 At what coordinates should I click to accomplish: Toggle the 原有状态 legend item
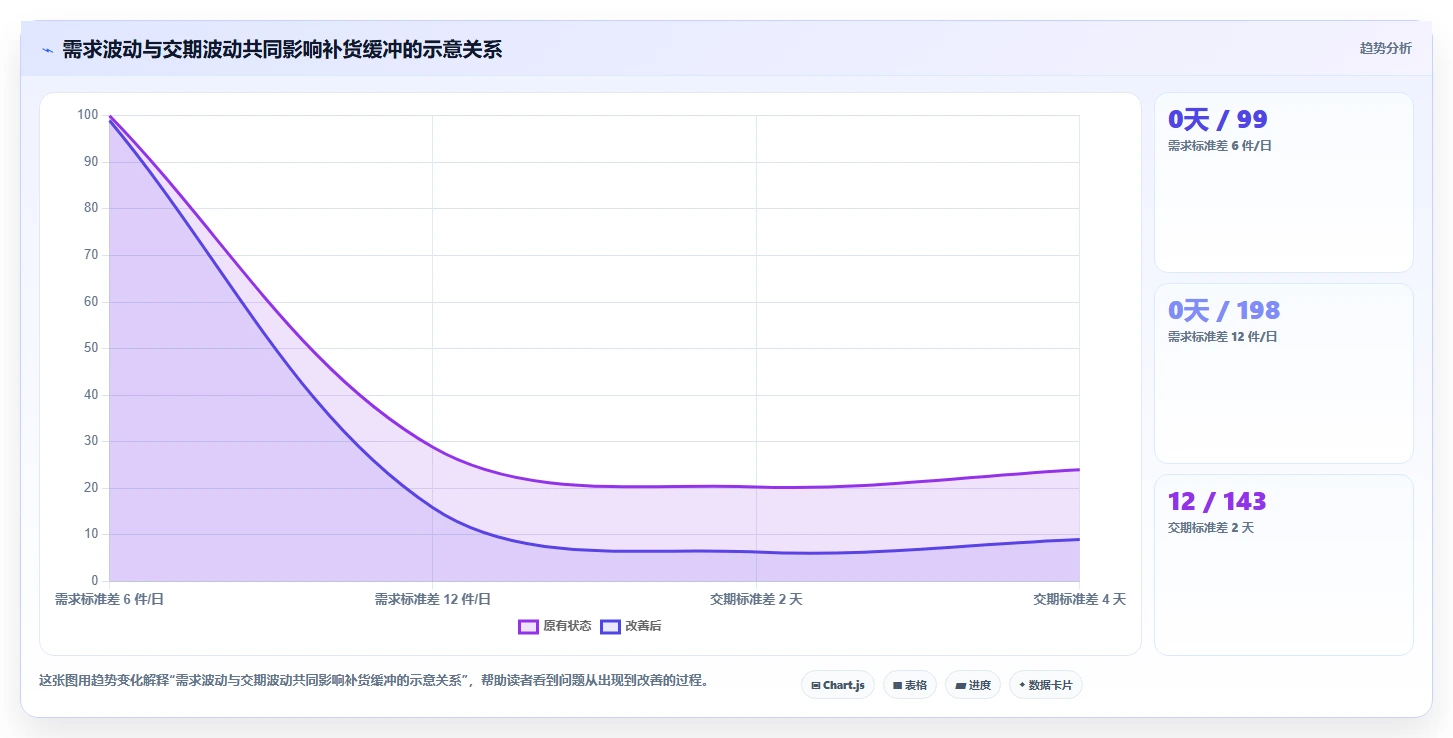coord(555,626)
